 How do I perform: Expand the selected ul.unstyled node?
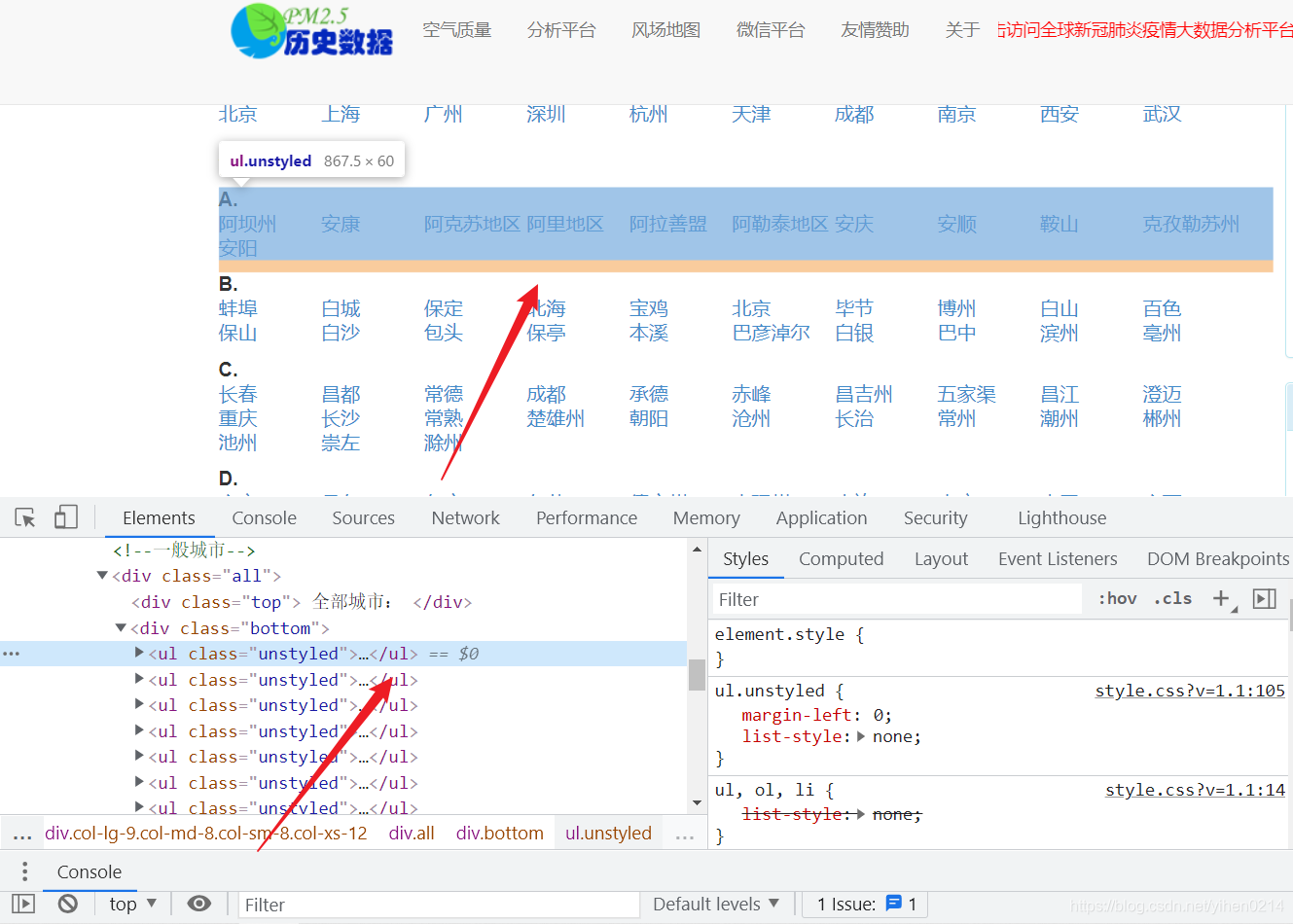point(139,653)
